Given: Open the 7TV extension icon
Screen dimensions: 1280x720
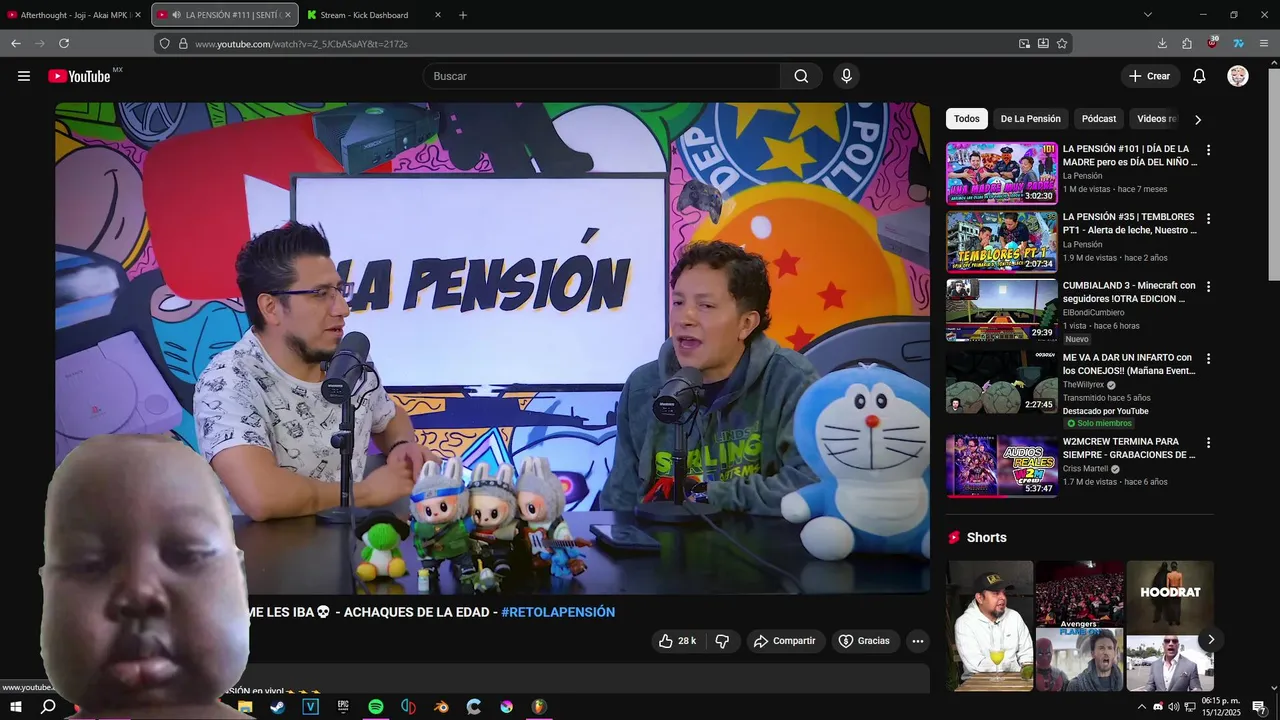Looking at the screenshot, I should (1238, 43).
